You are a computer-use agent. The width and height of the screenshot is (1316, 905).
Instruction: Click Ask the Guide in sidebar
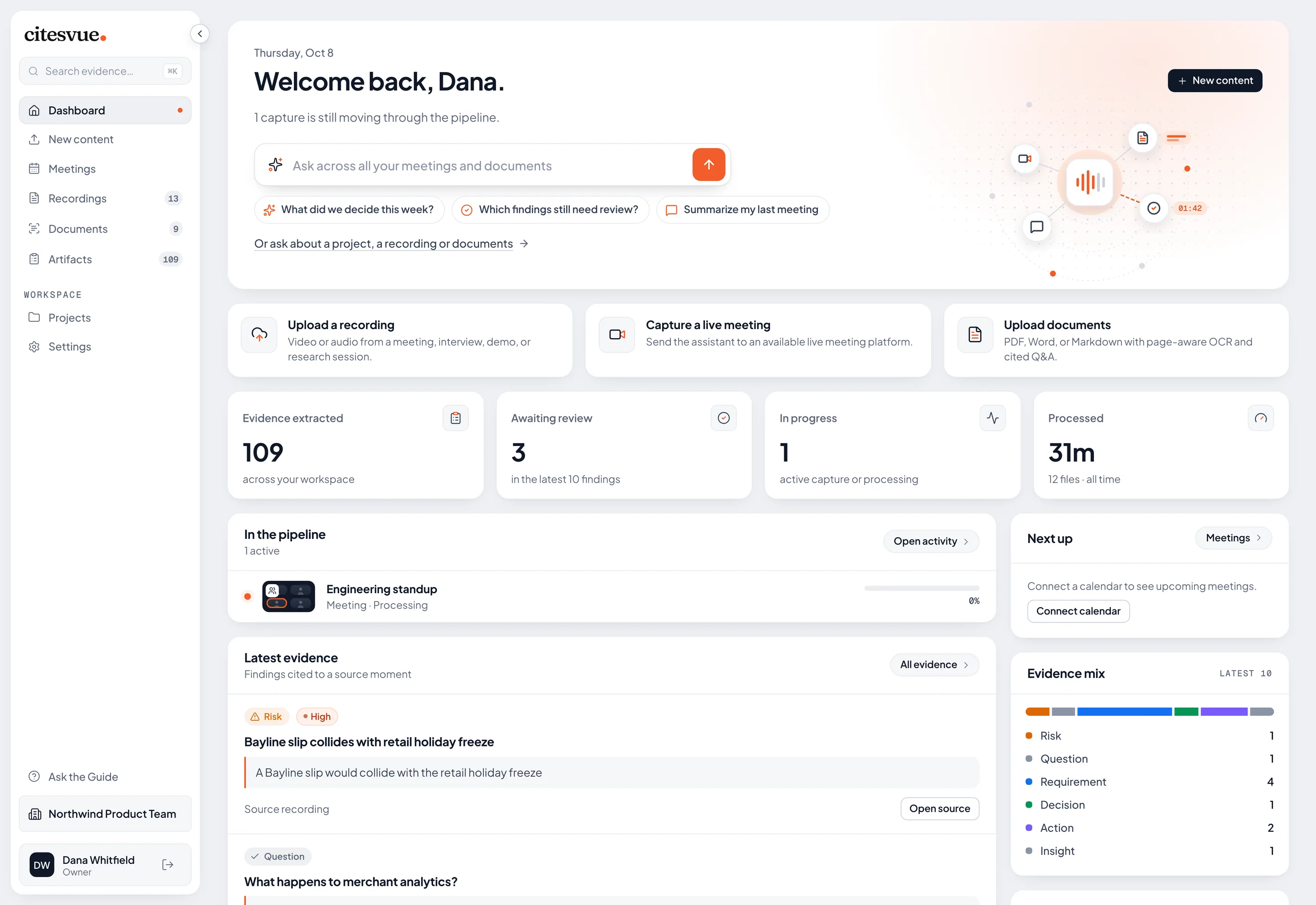point(105,776)
